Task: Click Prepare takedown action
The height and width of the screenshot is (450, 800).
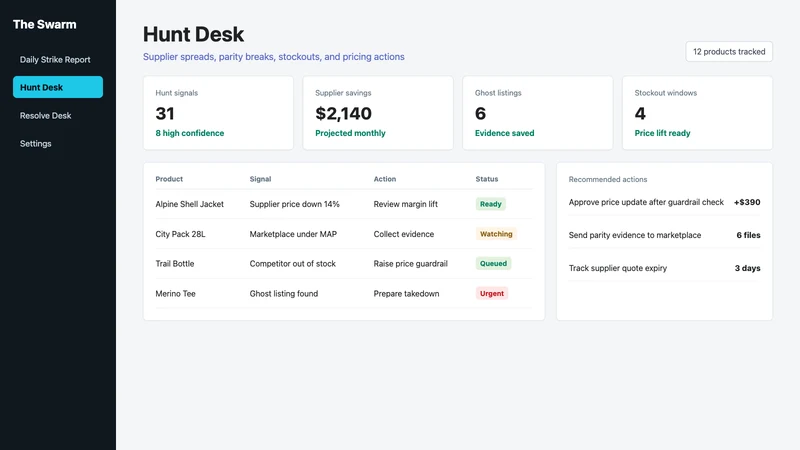Action: click(x=406, y=293)
